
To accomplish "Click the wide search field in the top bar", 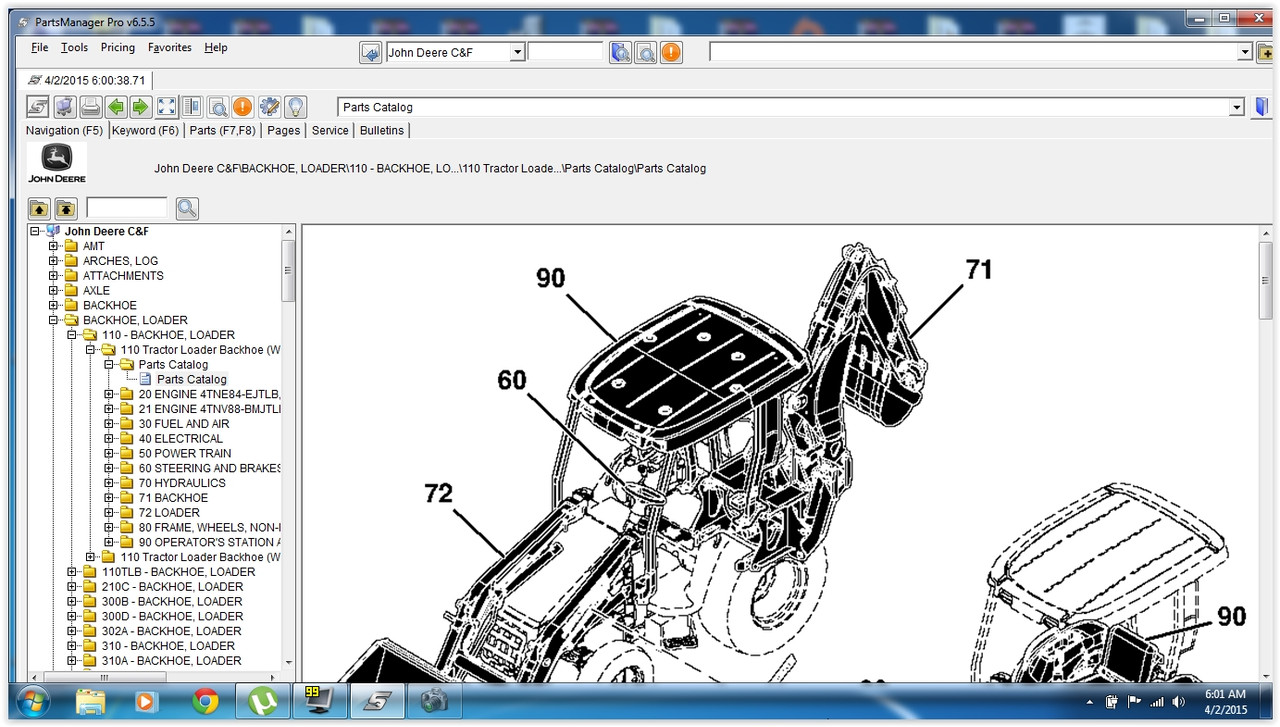I will [973, 52].
